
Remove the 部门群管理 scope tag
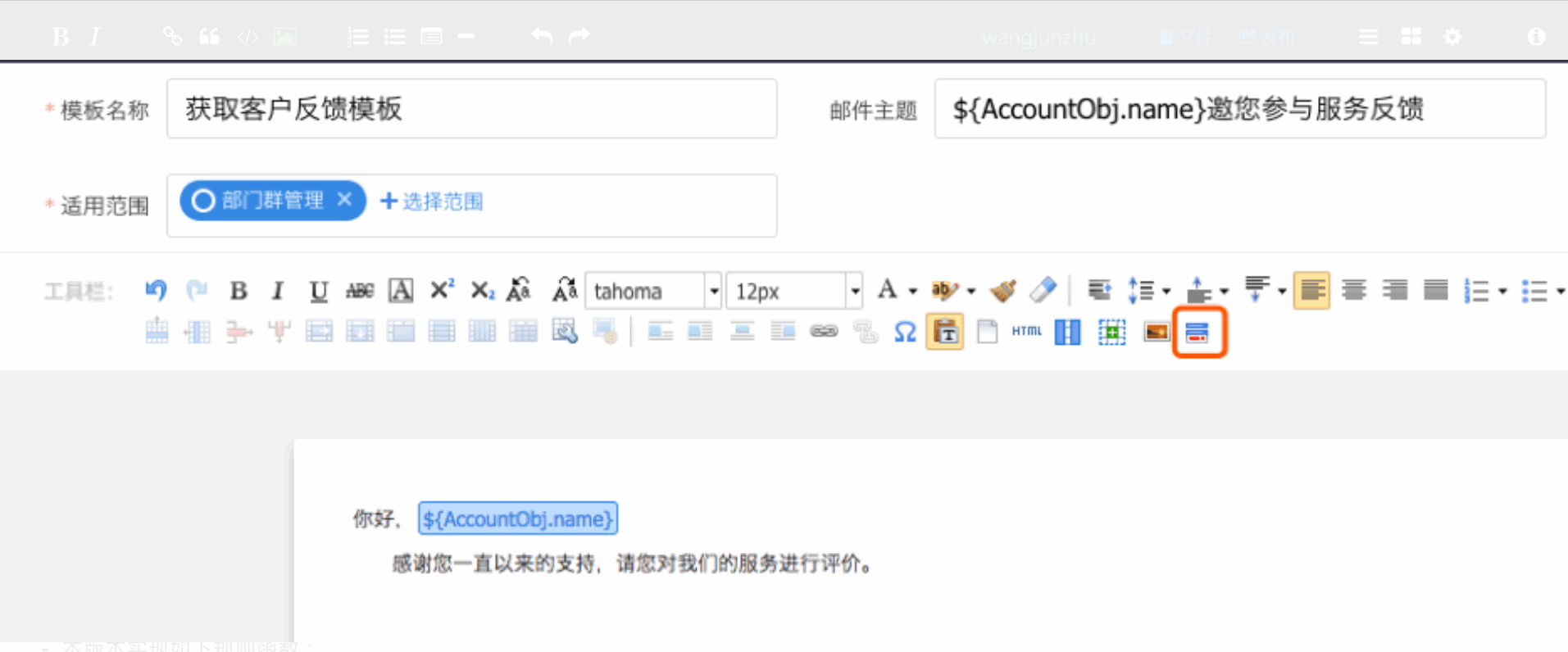(x=344, y=200)
